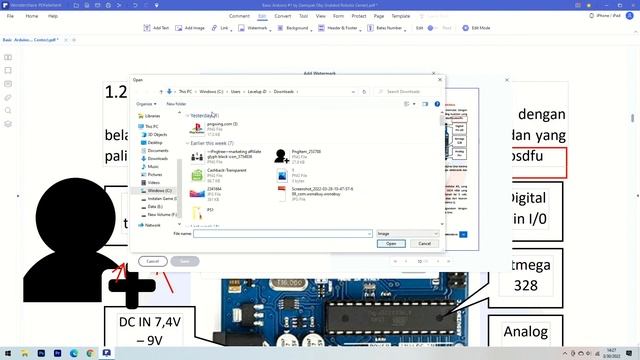This screenshot has height=360, width=640.
Task: Open the user account avatar
Action: (x=630, y=16)
